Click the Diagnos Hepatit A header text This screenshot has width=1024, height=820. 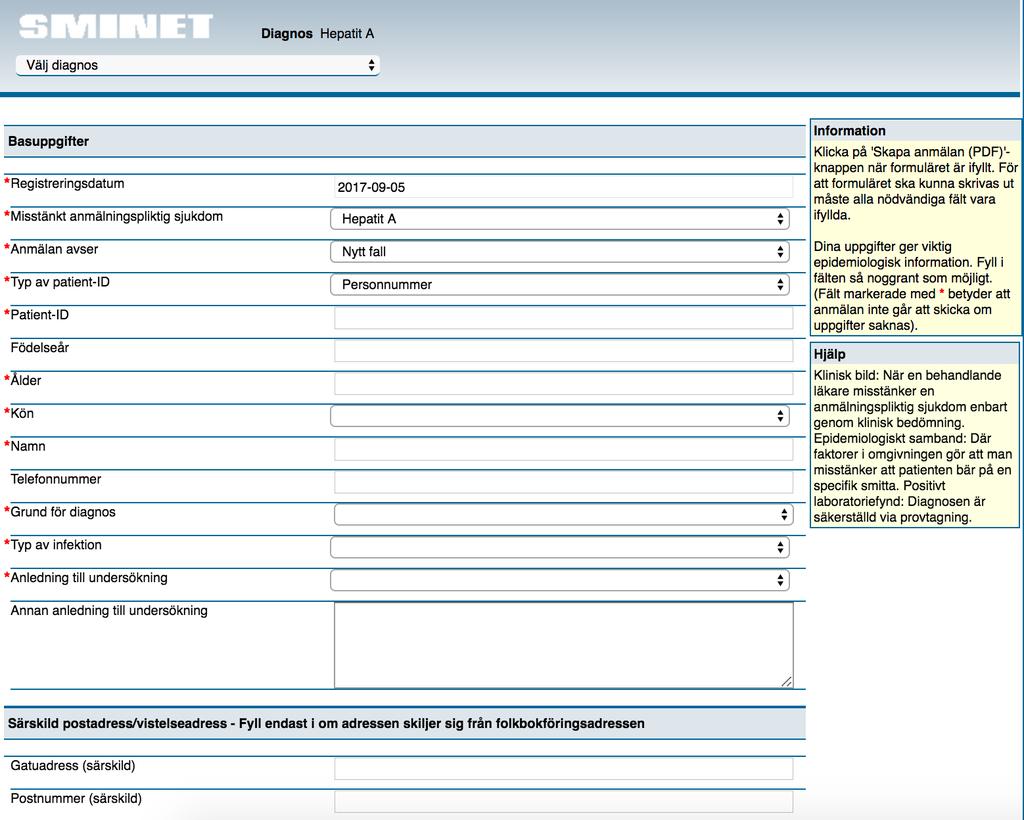pos(317,34)
